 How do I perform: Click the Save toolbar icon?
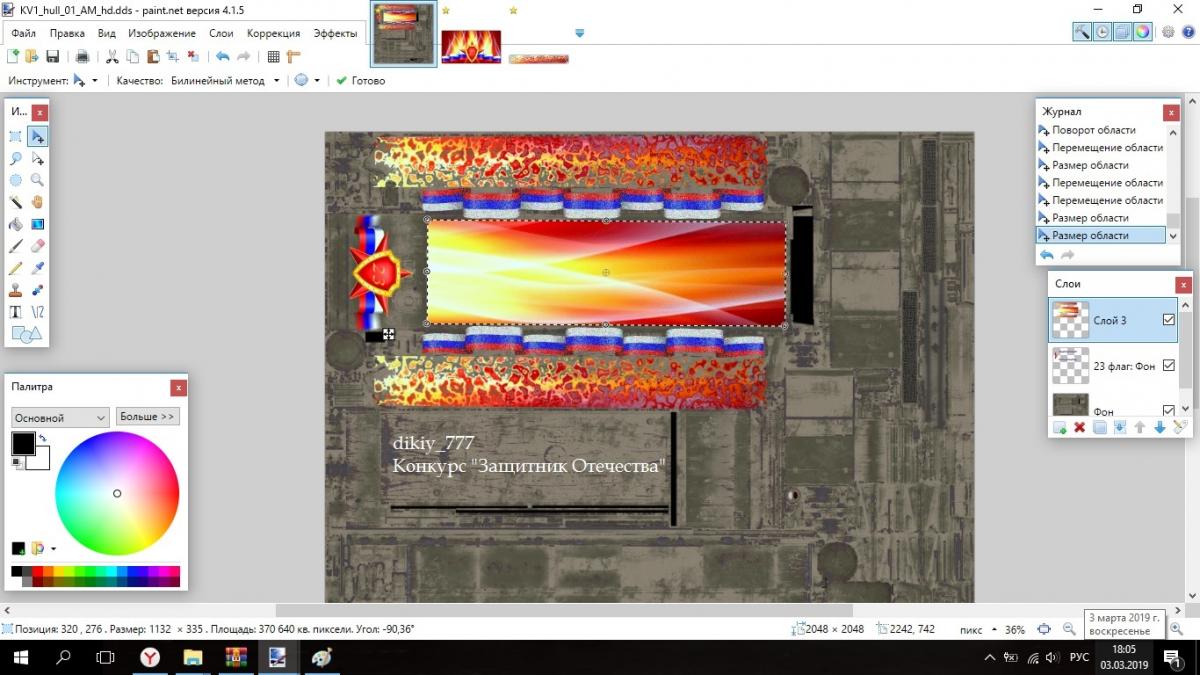point(52,57)
